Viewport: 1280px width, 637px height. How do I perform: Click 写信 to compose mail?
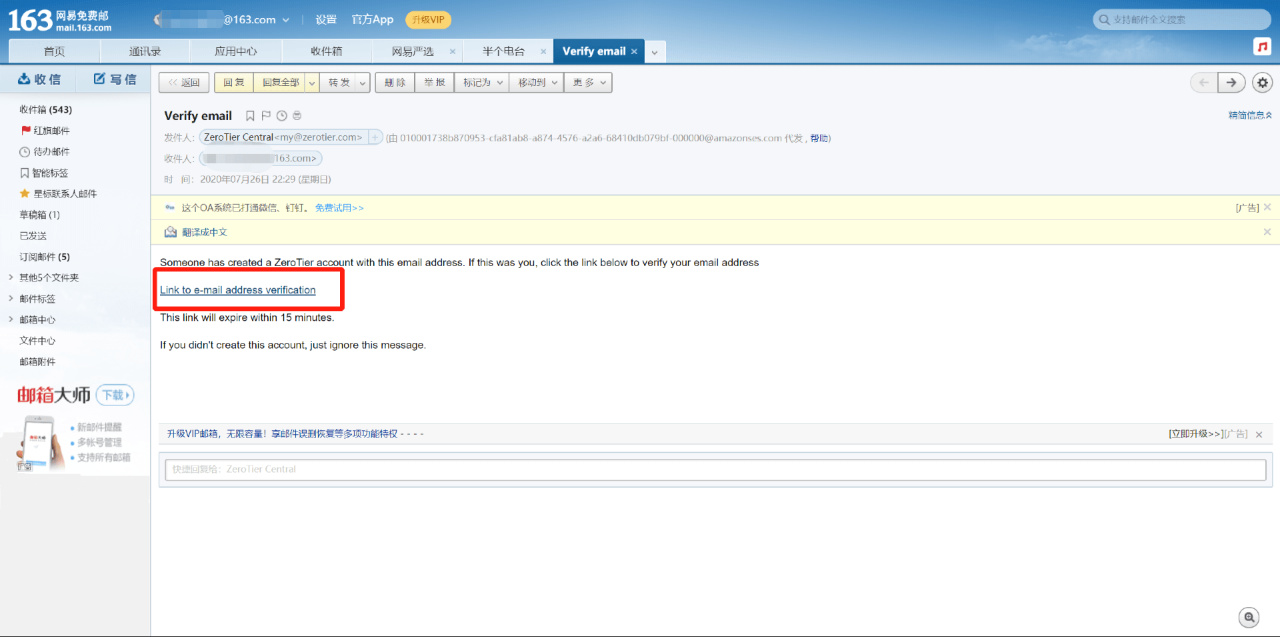(115, 79)
